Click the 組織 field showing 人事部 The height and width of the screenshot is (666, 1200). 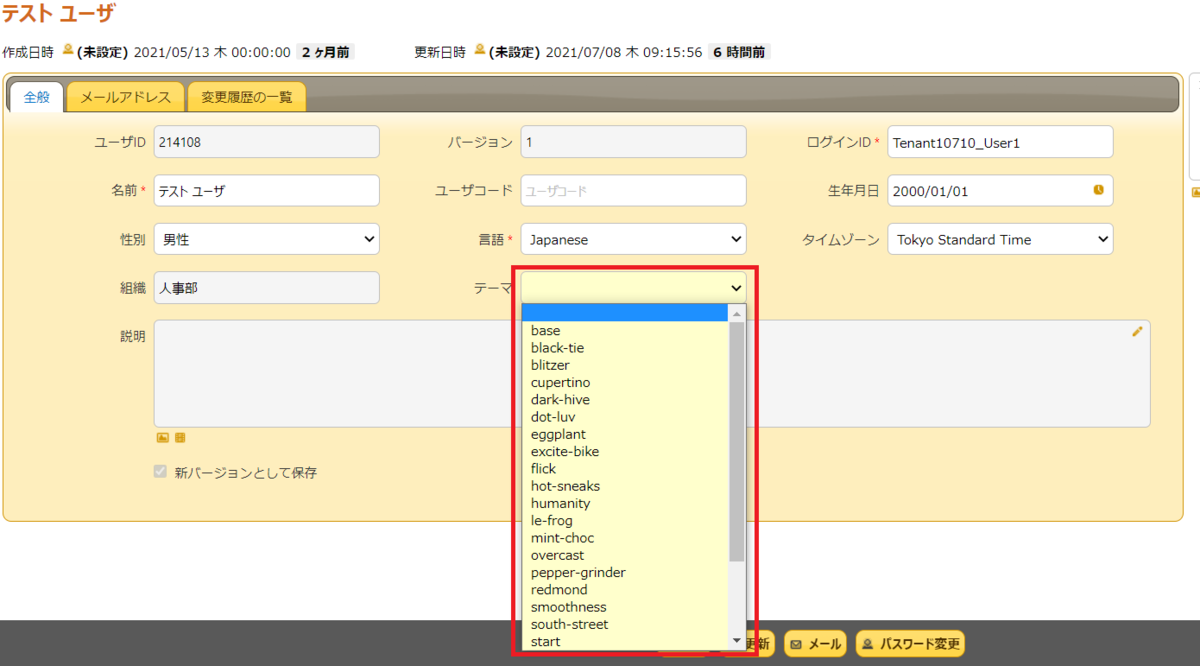(267, 288)
